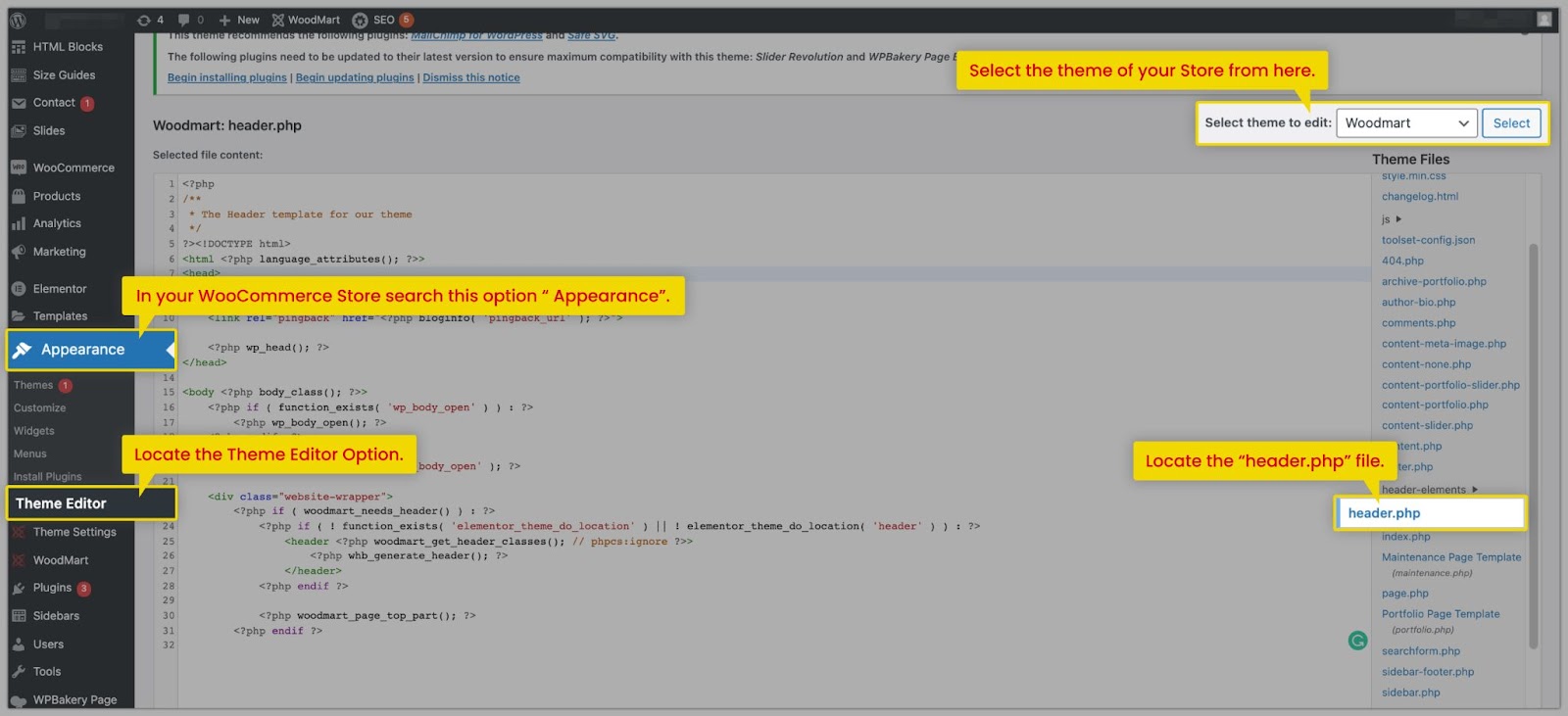1568x716 pixels.
Task: Open the Customize submenu
Action: 40,408
